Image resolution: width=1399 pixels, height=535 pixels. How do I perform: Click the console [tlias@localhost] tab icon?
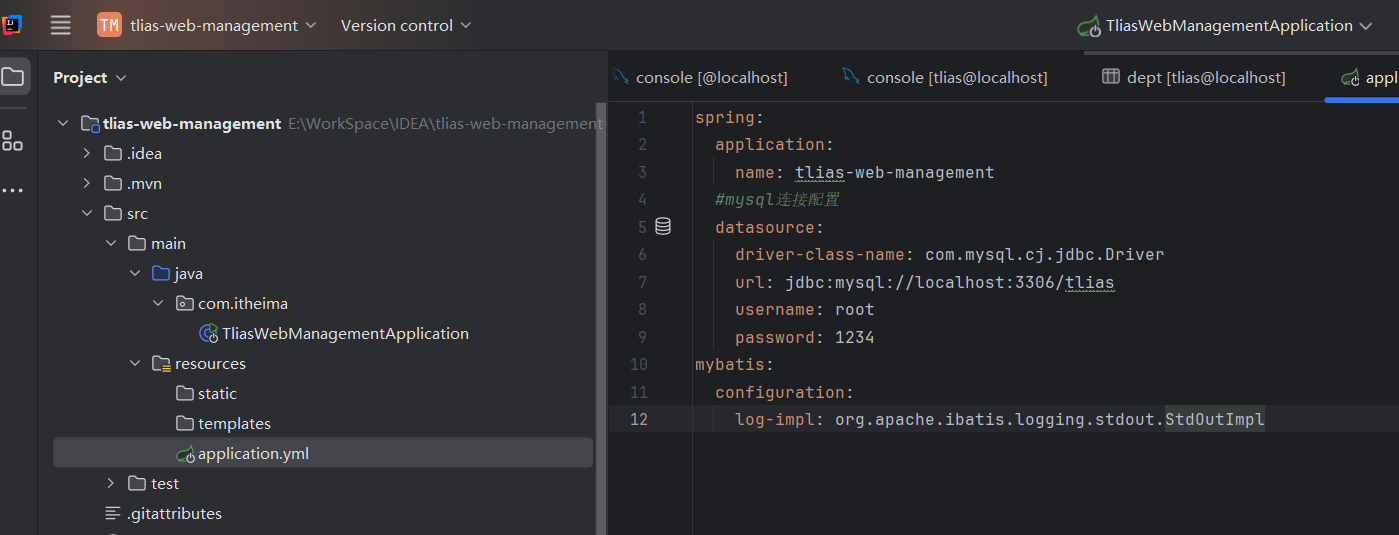tap(851, 77)
